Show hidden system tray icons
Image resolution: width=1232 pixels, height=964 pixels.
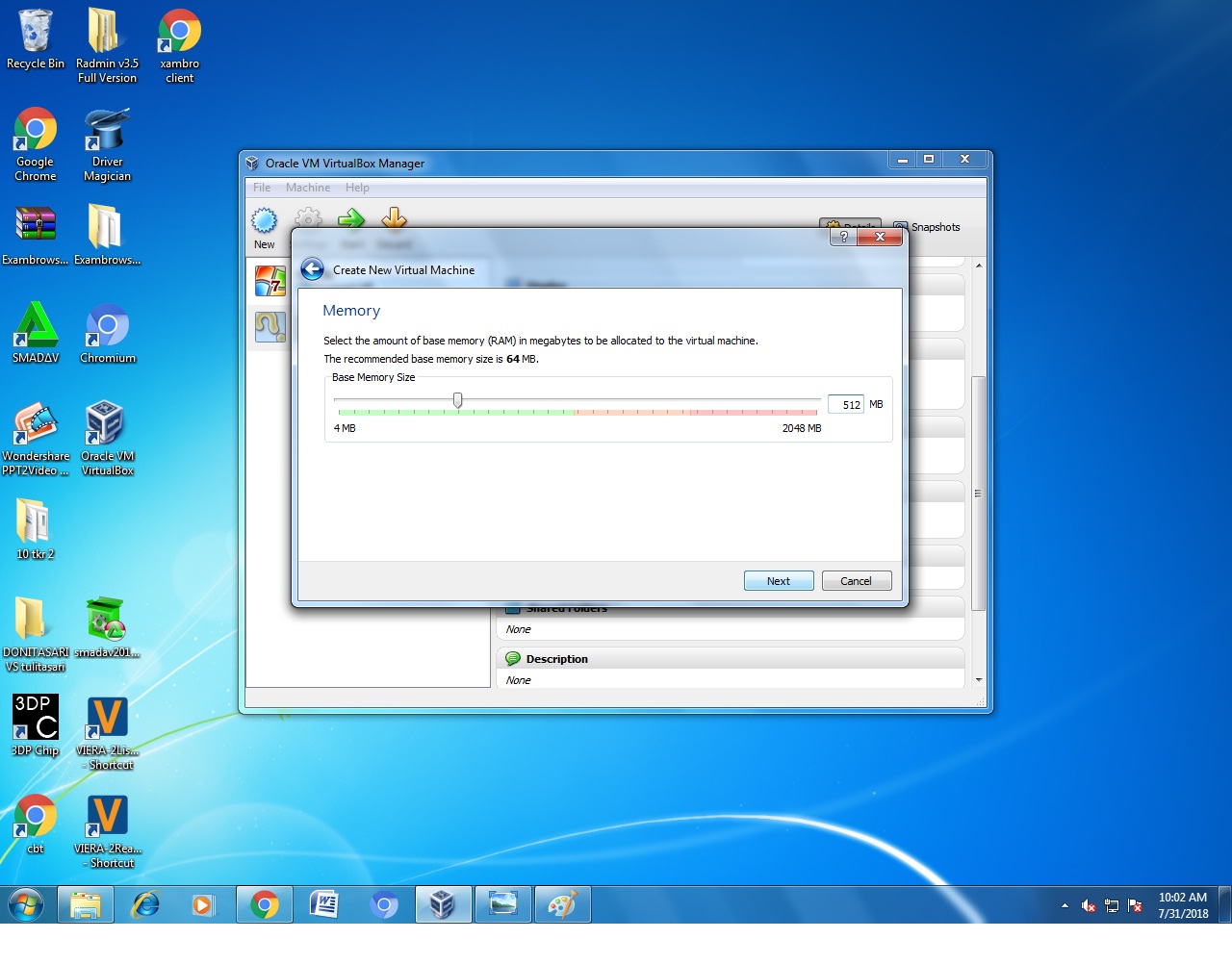pos(1065,905)
